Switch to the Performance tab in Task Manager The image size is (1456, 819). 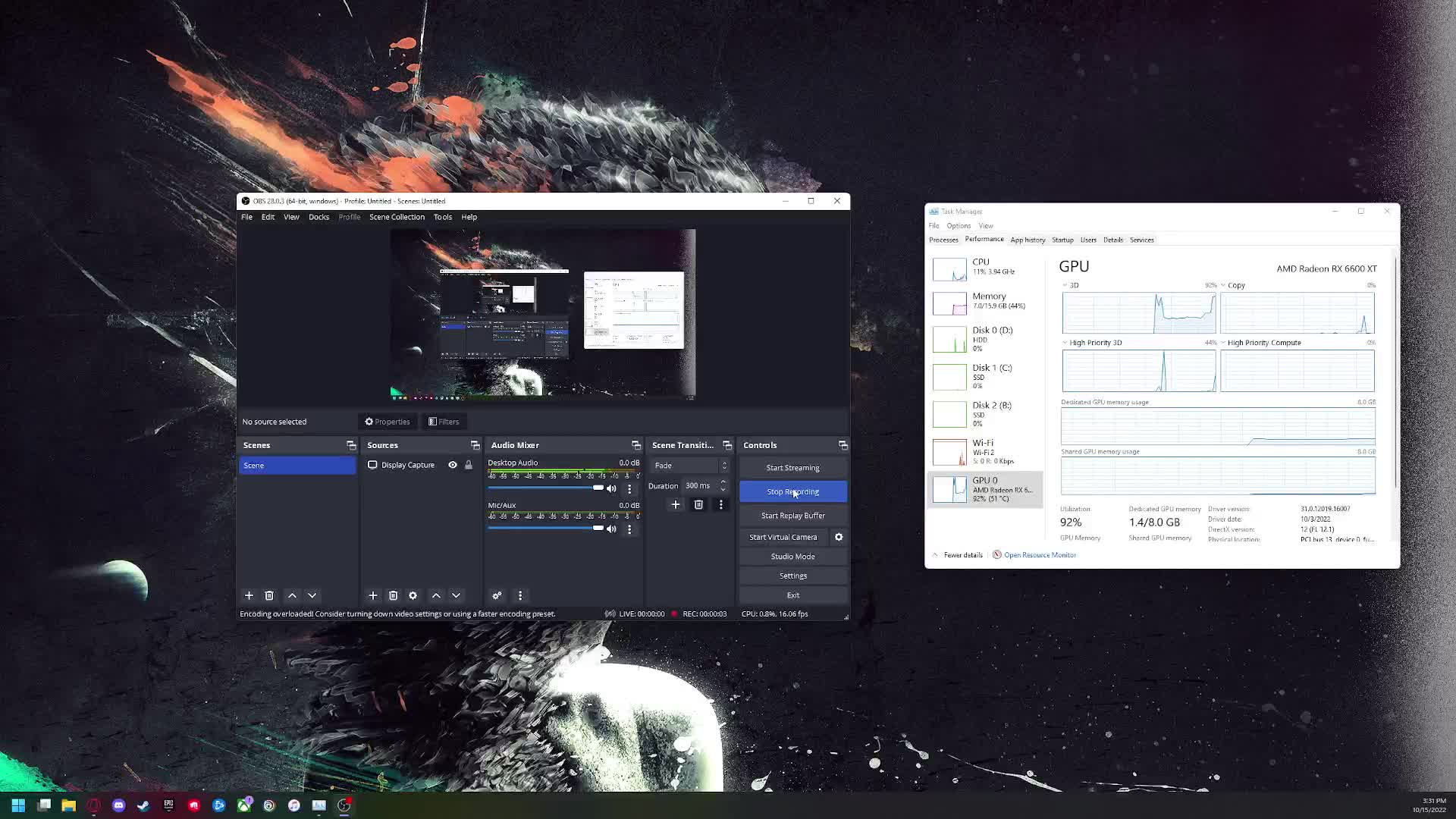click(x=984, y=240)
